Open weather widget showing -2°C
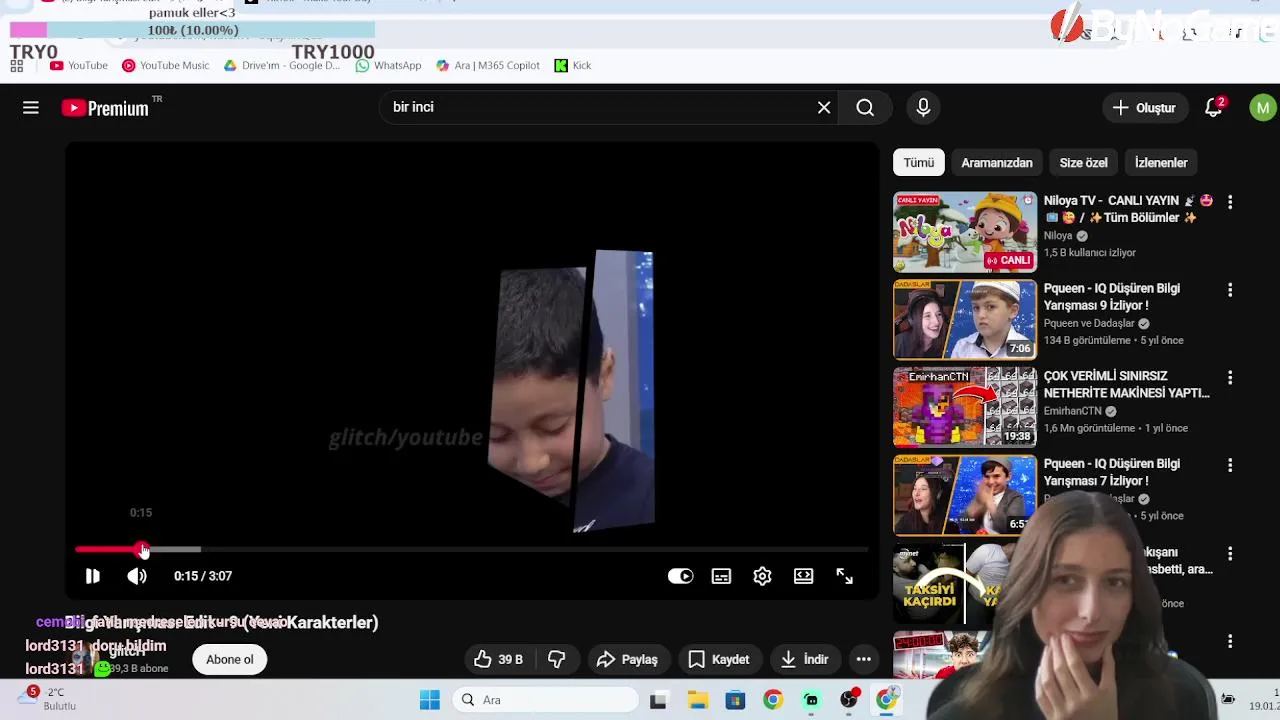1280x720 pixels. (x=48, y=699)
